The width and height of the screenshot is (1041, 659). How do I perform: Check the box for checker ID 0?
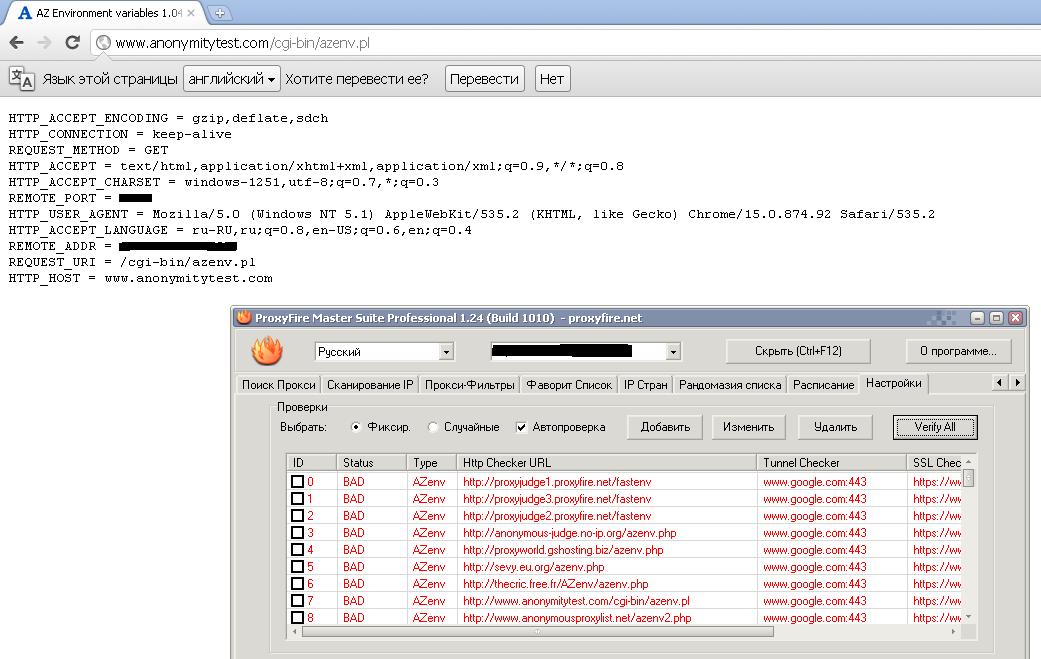pyautogui.click(x=297, y=482)
